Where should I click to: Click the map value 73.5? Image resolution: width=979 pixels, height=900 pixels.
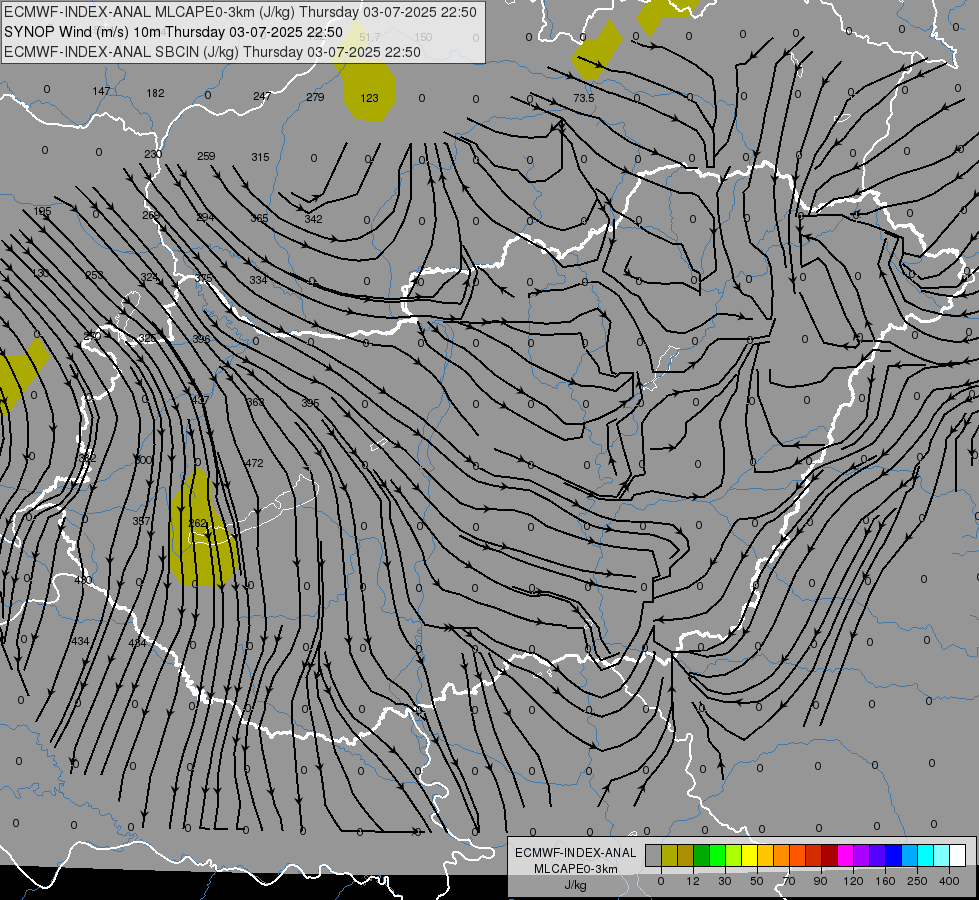coord(584,98)
